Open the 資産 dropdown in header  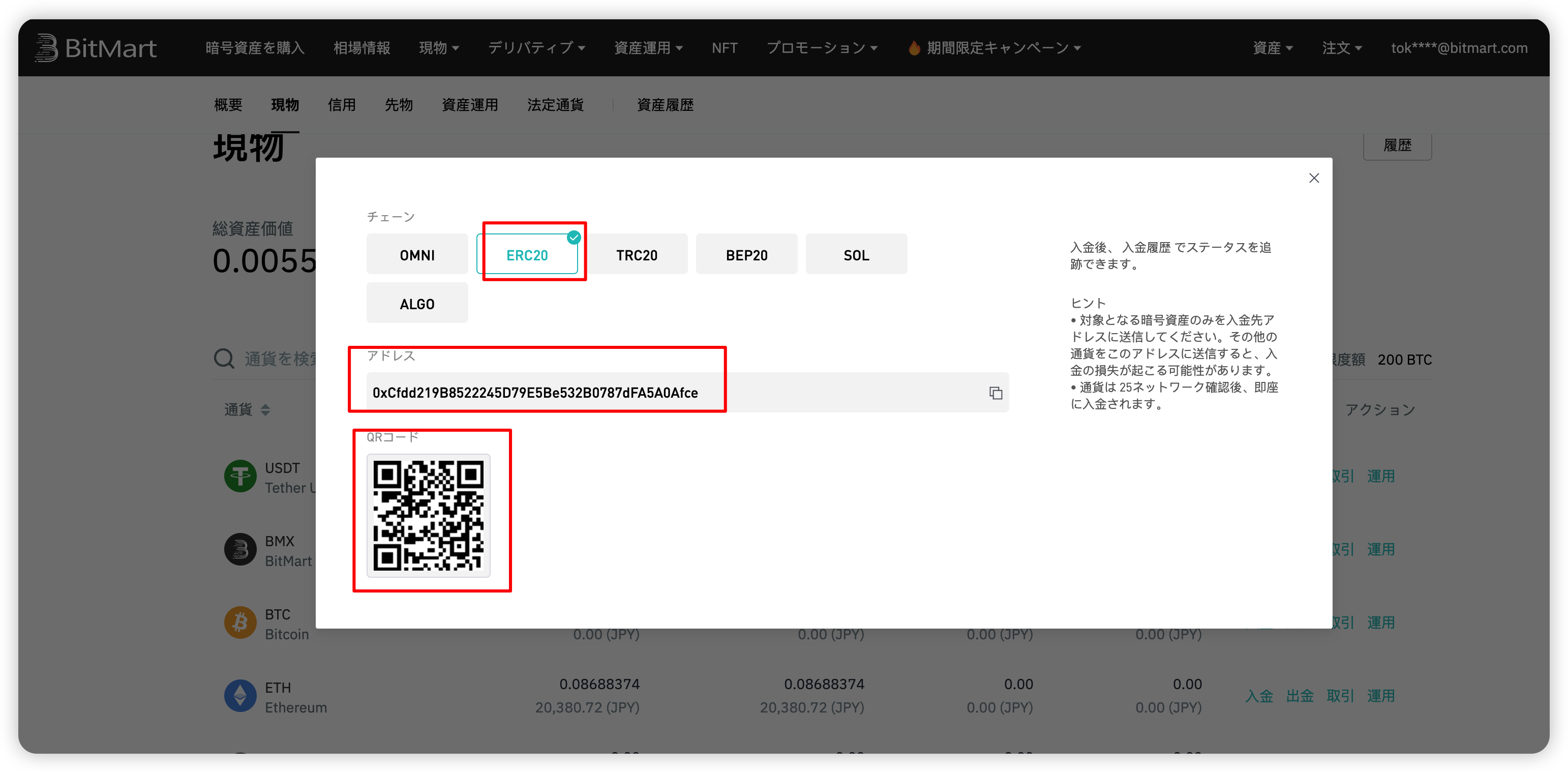tap(1273, 47)
